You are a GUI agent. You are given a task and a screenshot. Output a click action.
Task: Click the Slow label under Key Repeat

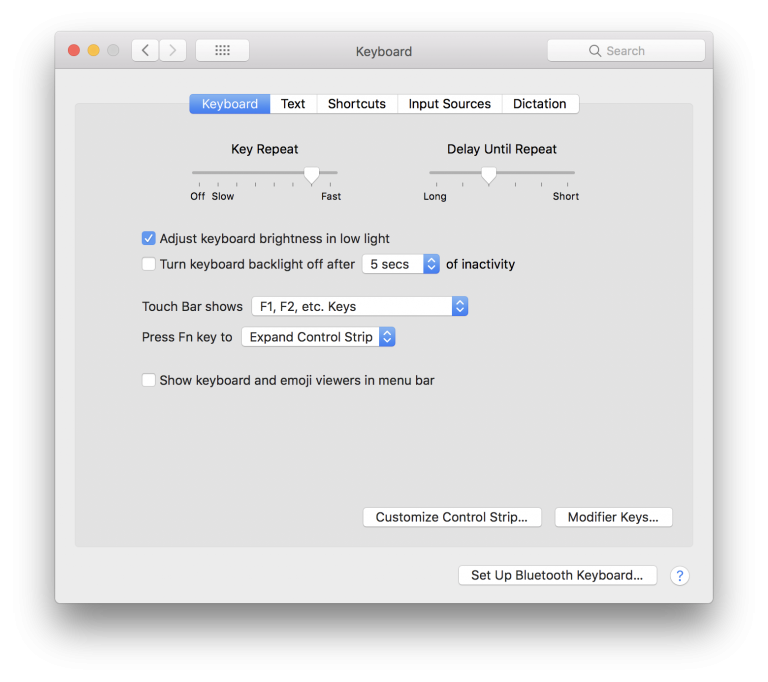pos(223,196)
